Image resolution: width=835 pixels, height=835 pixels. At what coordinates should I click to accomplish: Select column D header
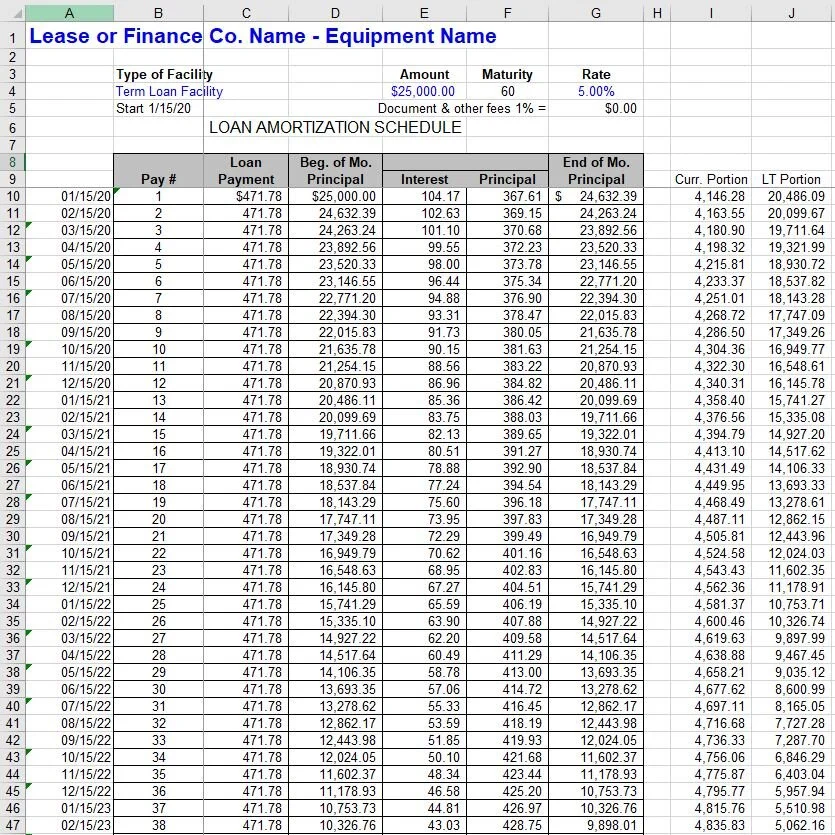335,13
